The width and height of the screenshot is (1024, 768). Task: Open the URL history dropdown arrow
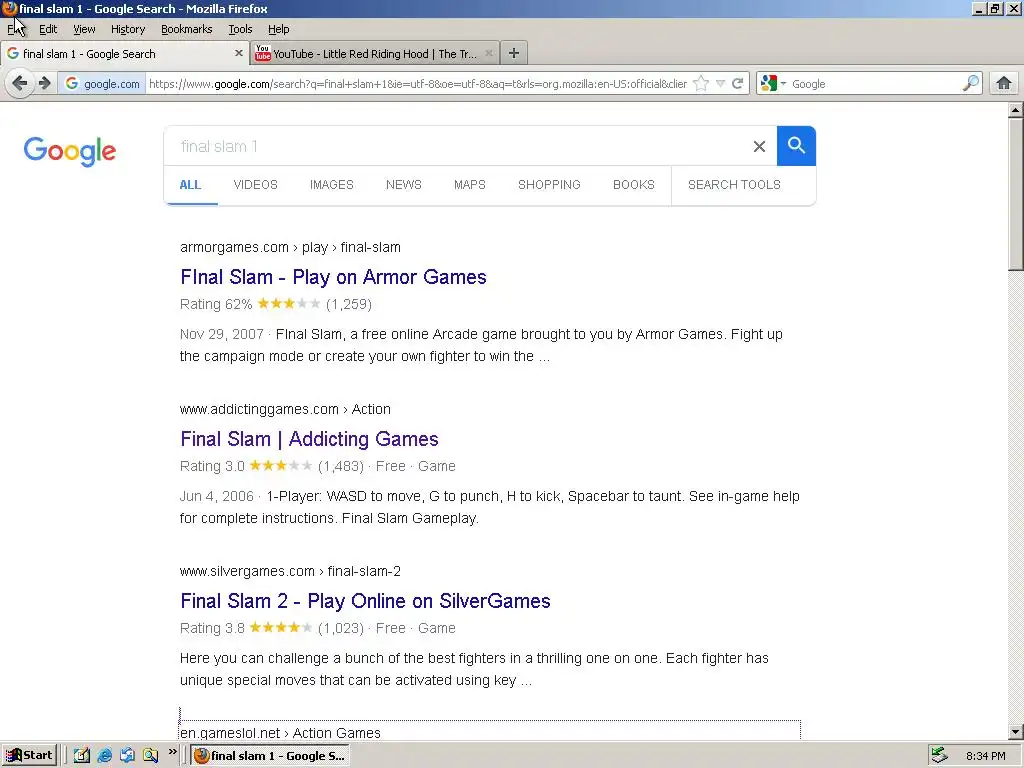(720, 84)
